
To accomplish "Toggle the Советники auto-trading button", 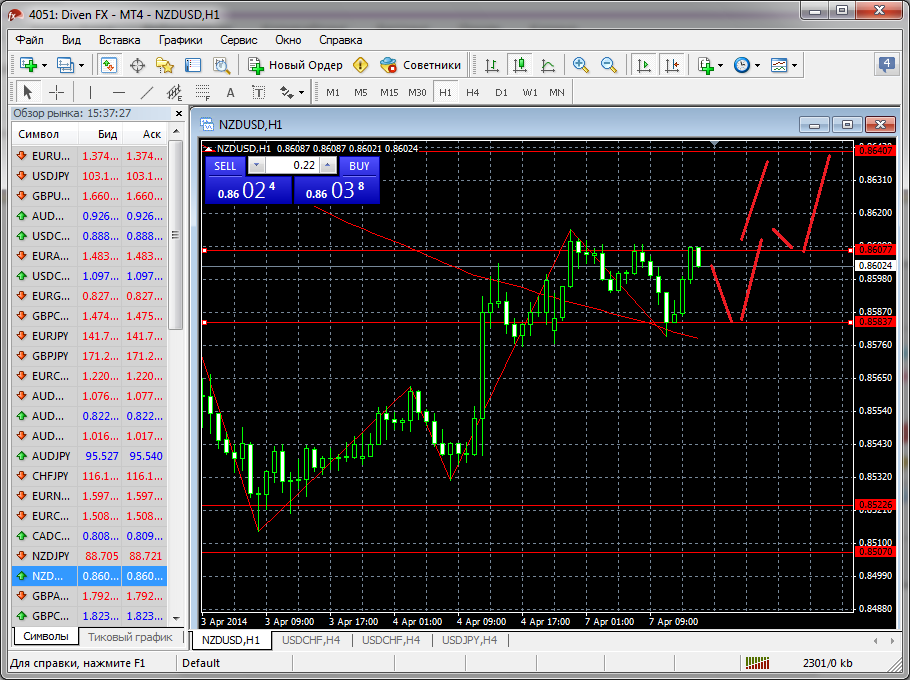I will [x=421, y=65].
